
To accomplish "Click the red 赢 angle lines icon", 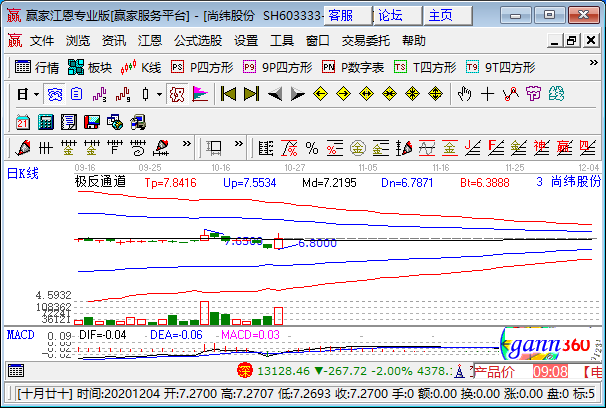I will click(x=564, y=148).
